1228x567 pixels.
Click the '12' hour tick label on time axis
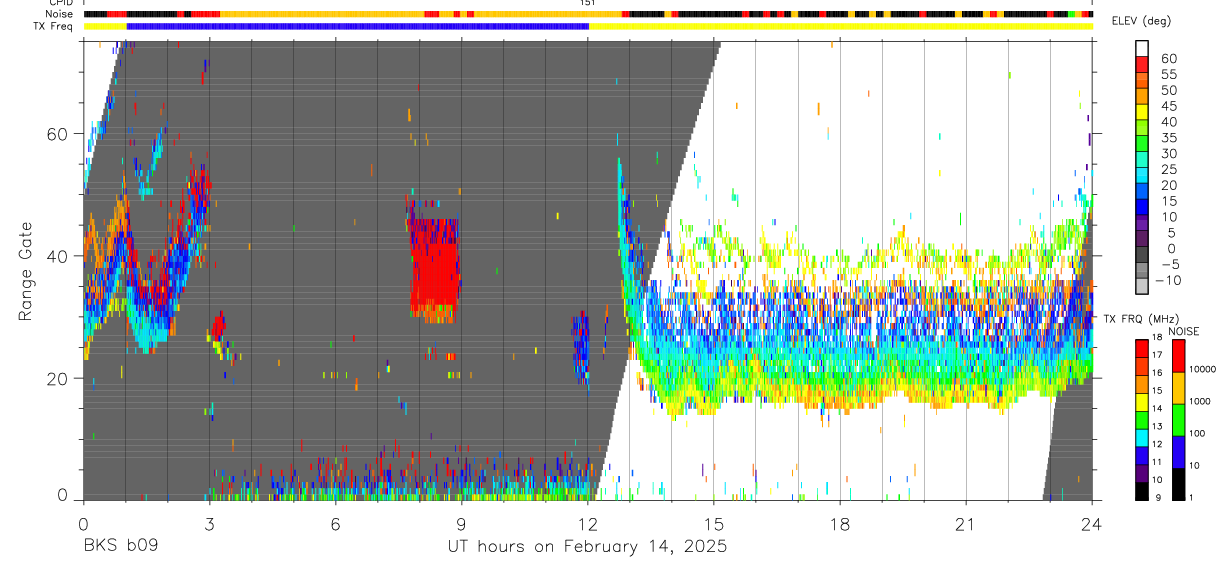tap(588, 523)
